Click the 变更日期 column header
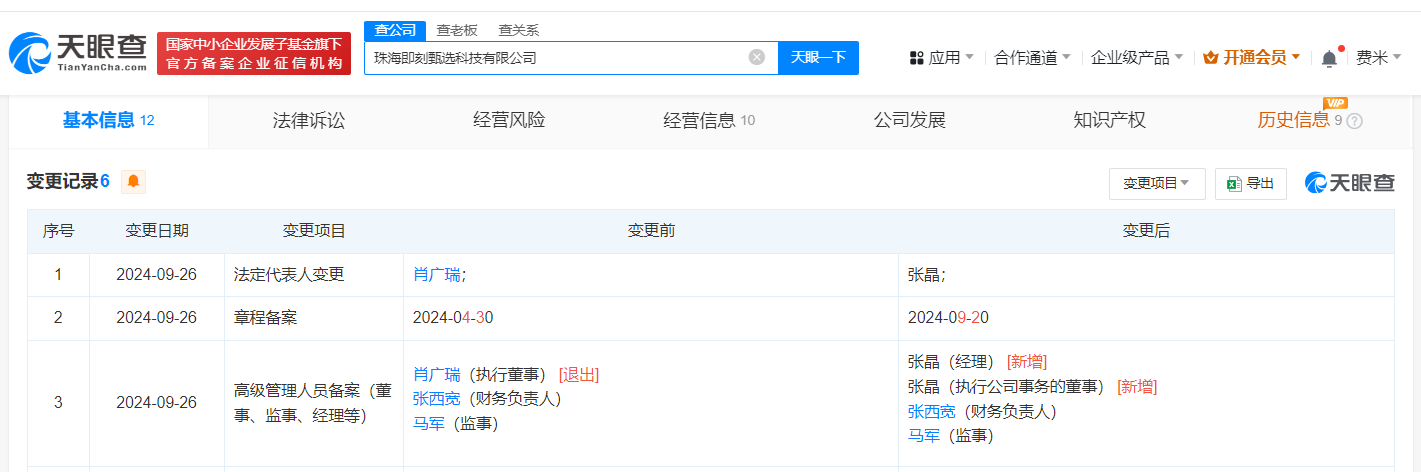1421x472 pixels. (x=157, y=231)
